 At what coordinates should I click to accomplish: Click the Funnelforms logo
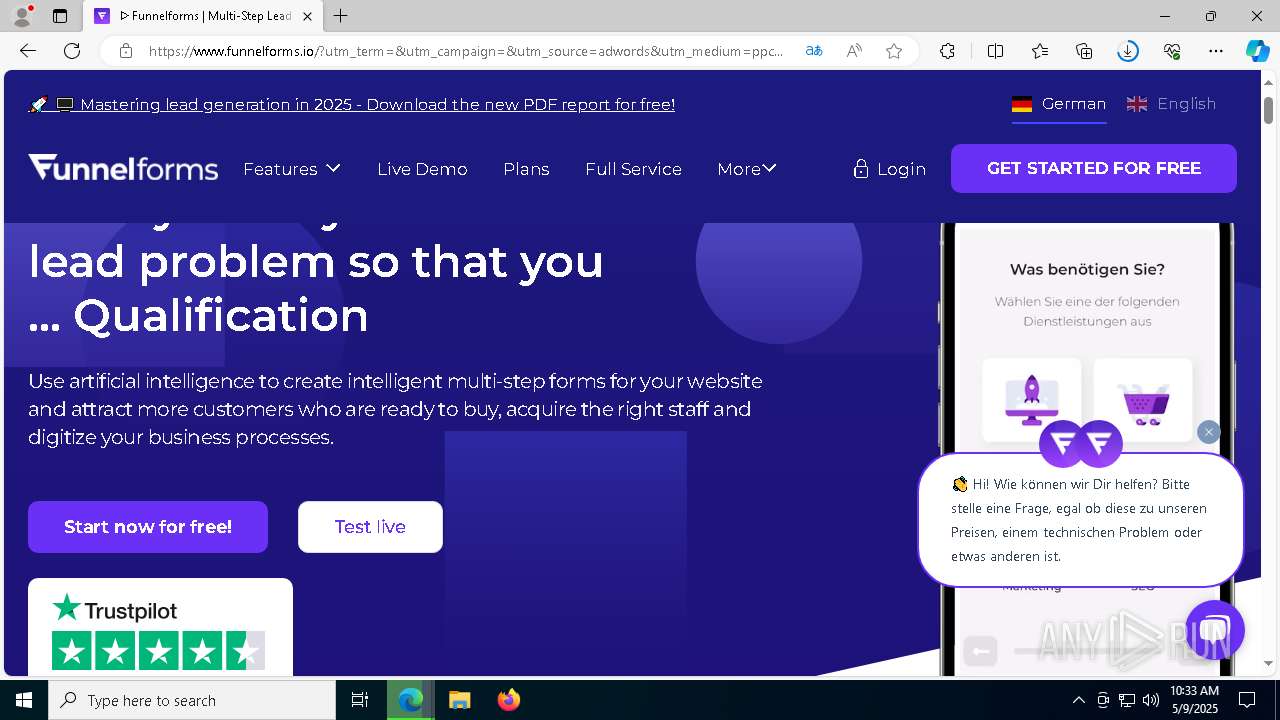click(x=123, y=168)
